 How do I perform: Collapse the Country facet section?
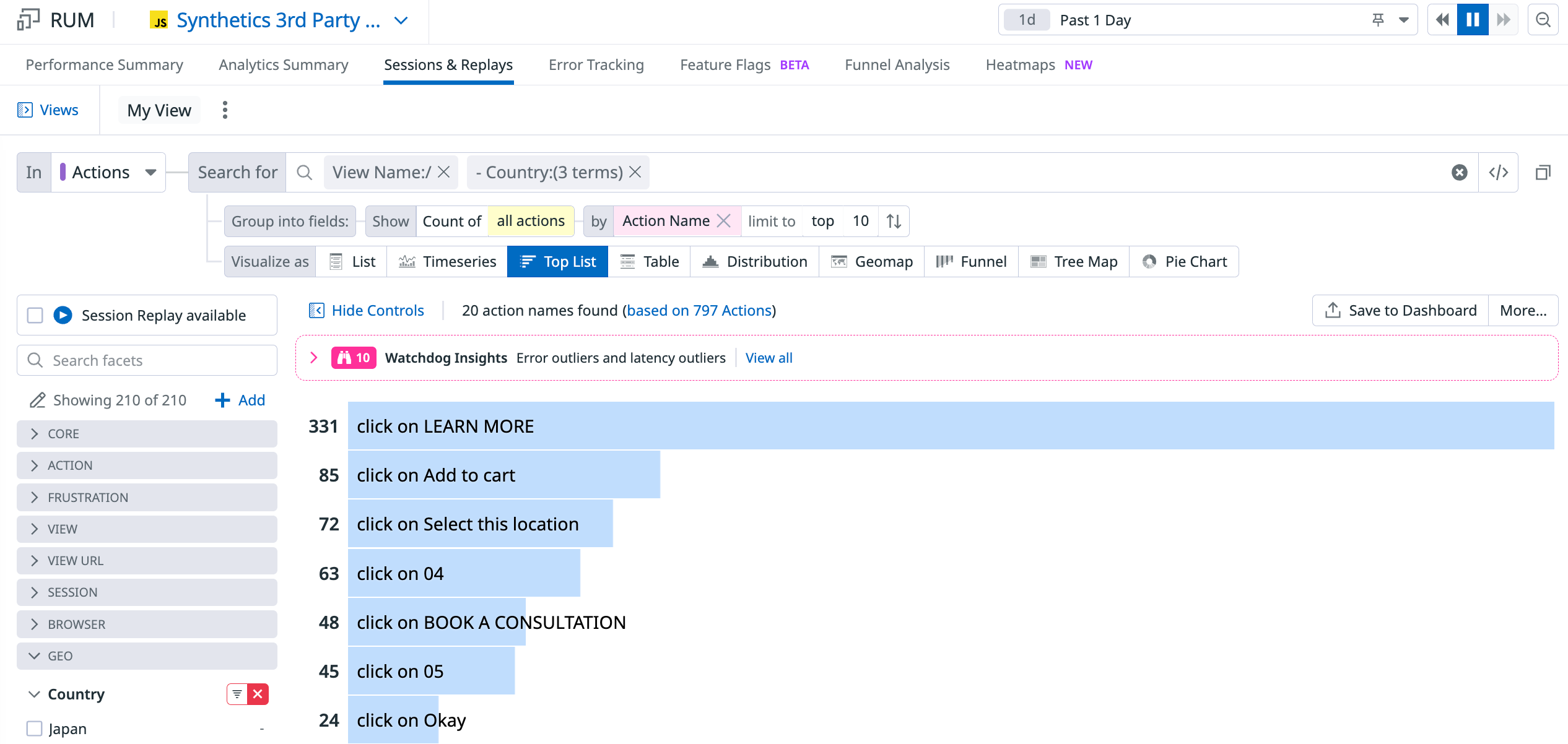point(35,694)
